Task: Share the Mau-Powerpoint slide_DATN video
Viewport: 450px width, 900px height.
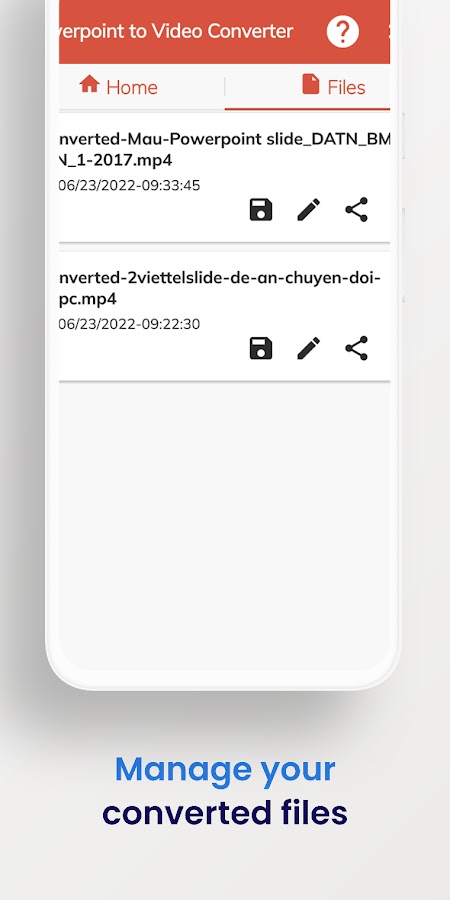Action: (356, 210)
